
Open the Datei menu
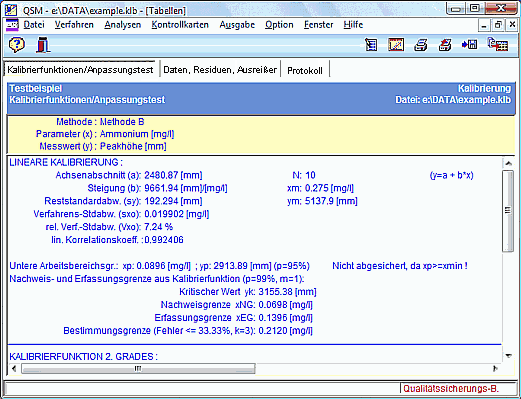click(x=34, y=25)
